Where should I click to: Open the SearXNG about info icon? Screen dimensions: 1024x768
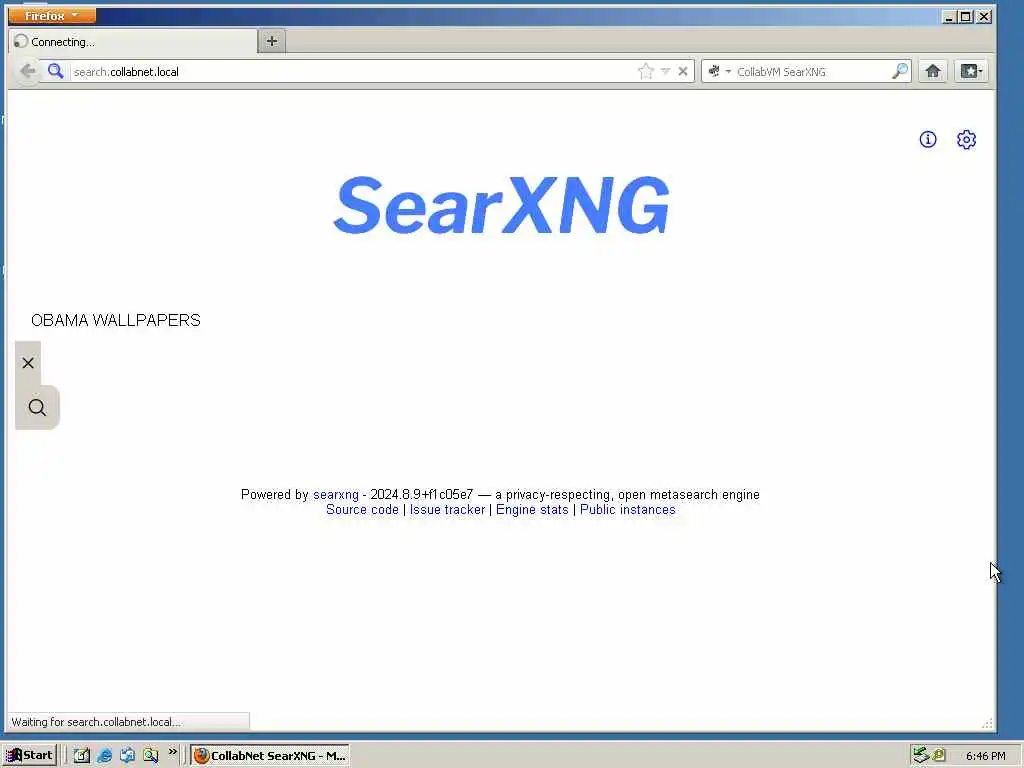coord(927,139)
